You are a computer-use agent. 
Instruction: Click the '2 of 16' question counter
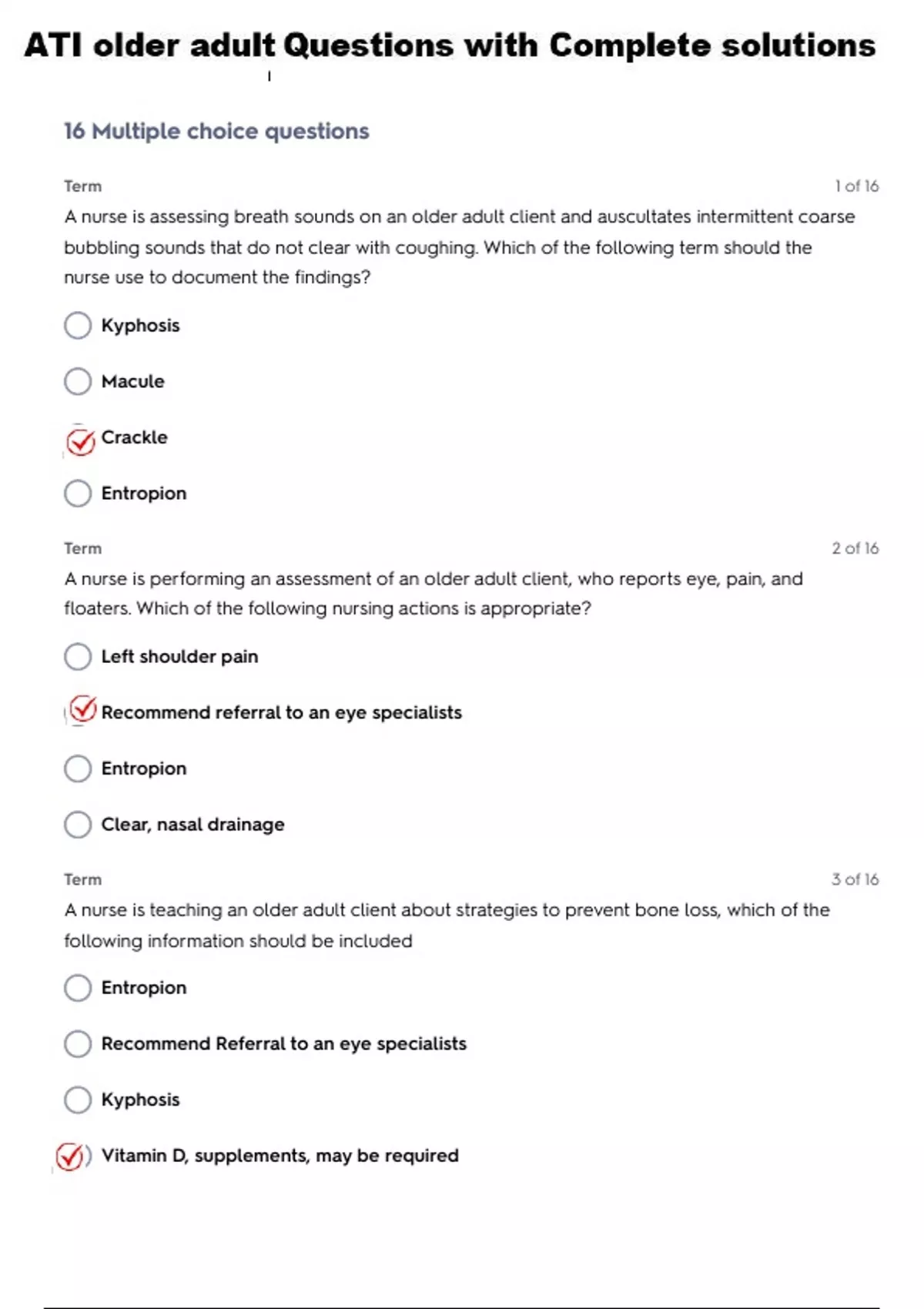point(855,548)
